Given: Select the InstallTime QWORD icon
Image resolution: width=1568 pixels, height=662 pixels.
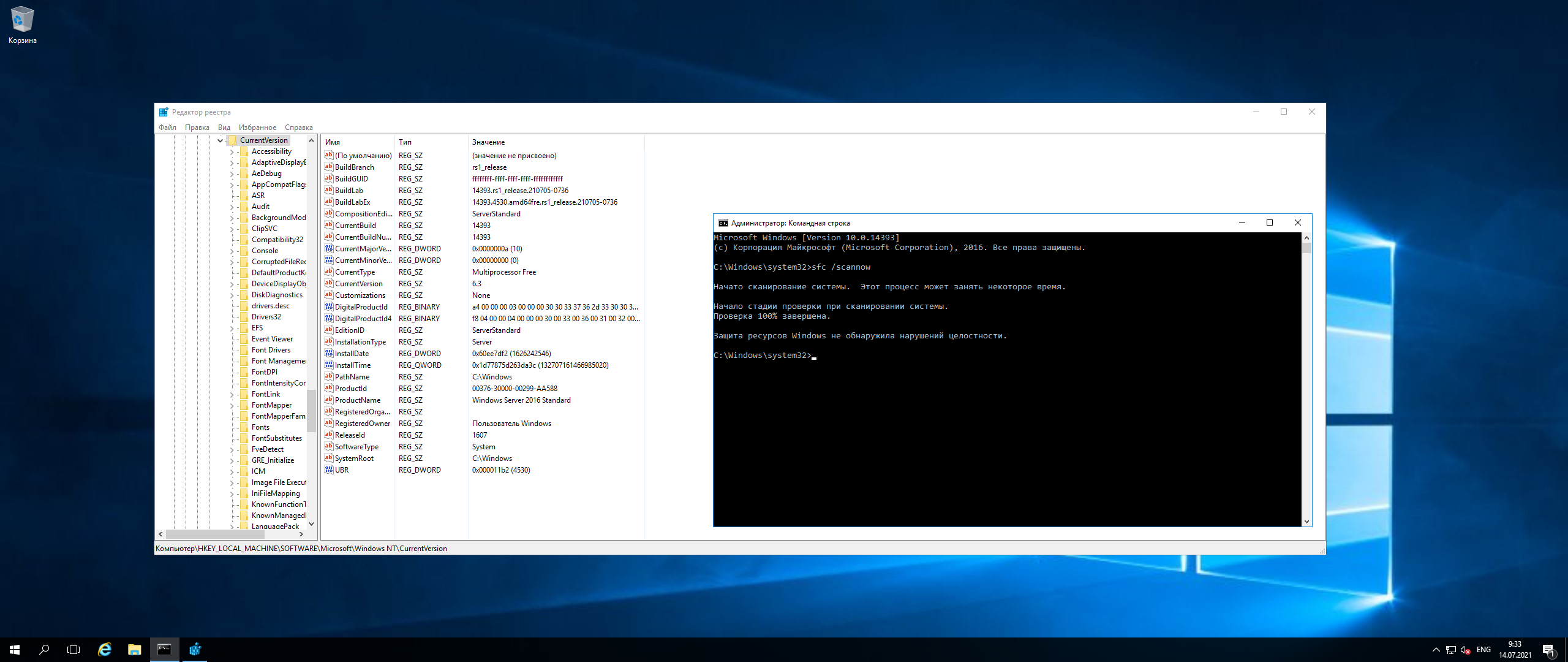Looking at the screenshot, I should pyautogui.click(x=329, y=365).
